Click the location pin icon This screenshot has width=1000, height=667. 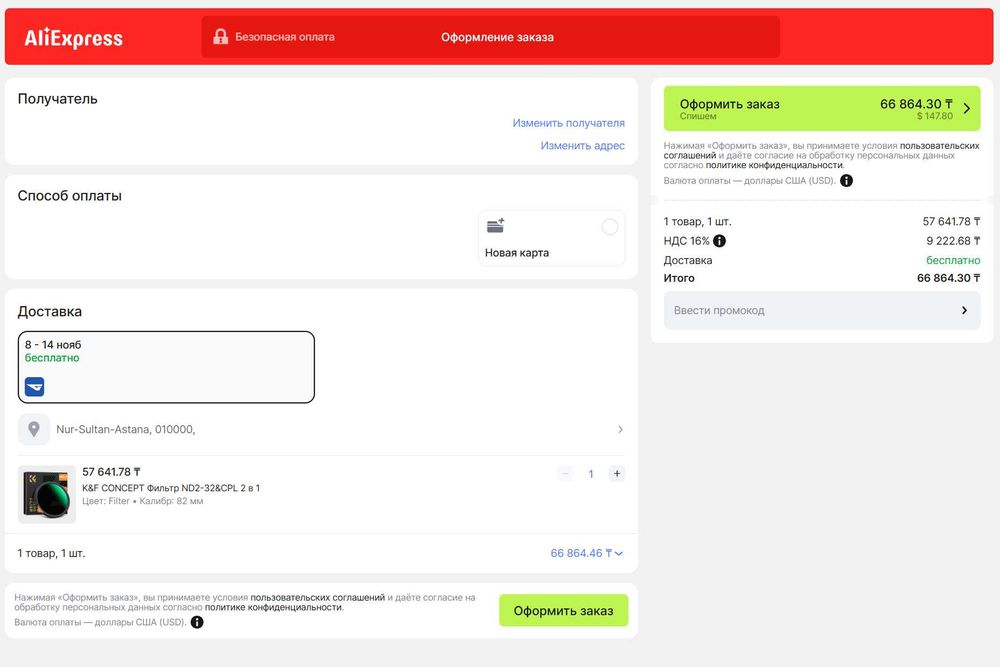(x=34, y=429)
